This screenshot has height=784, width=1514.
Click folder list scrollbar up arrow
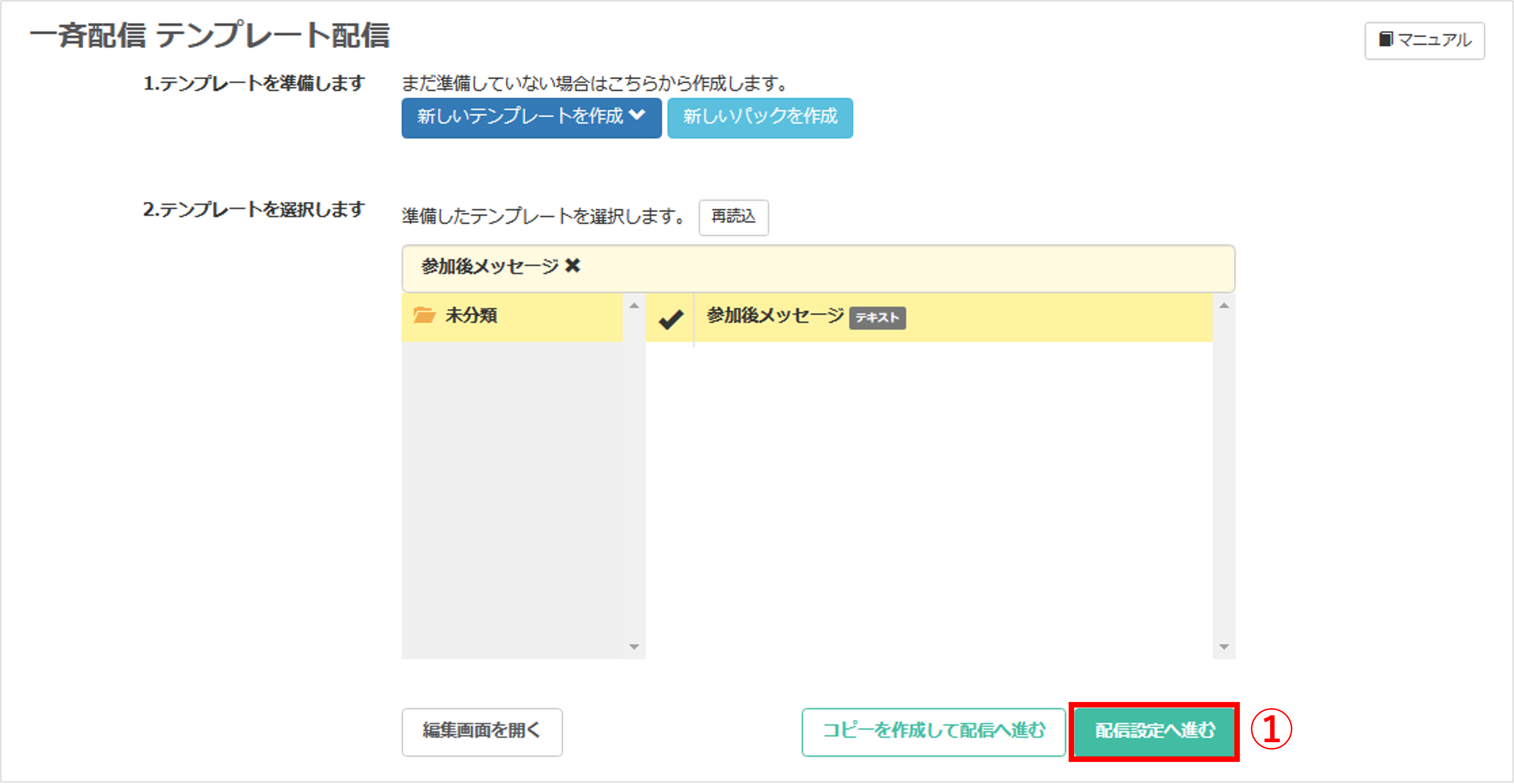point(634,306)
